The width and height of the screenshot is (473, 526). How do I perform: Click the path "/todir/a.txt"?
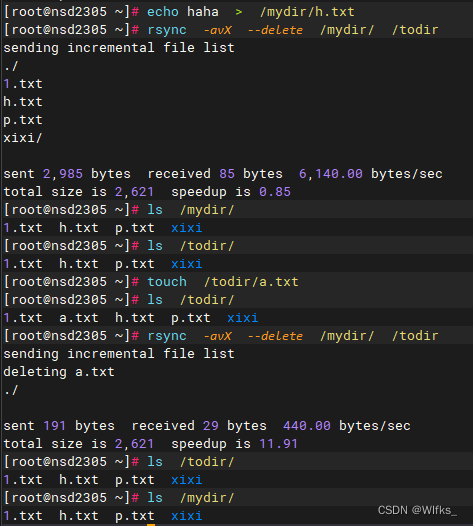(251, 282)
